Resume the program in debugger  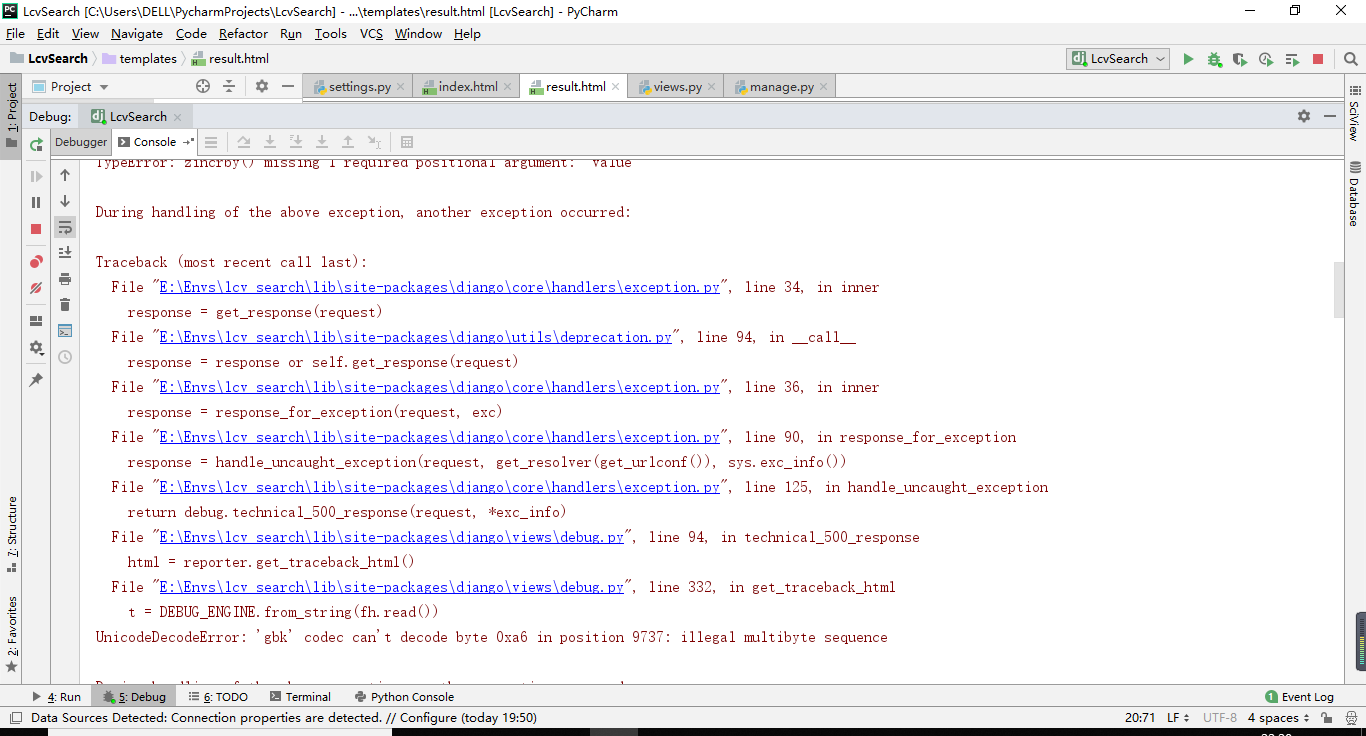click(x=36, y=176)
